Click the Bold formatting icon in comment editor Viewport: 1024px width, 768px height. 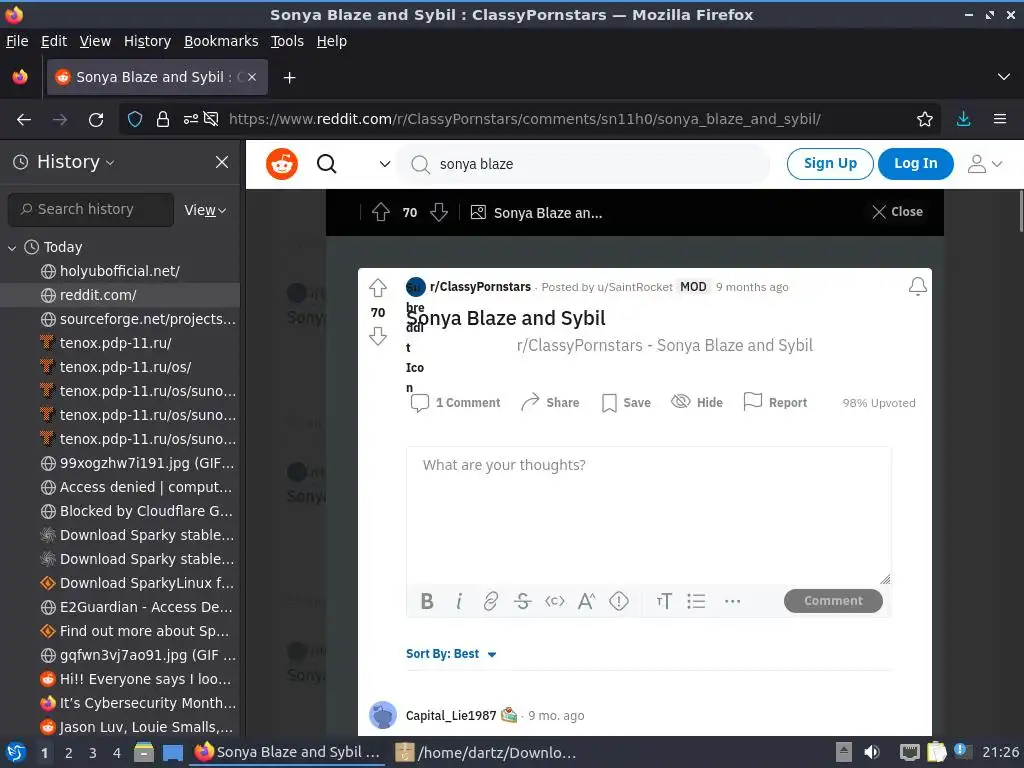click(x=427, y=601)
